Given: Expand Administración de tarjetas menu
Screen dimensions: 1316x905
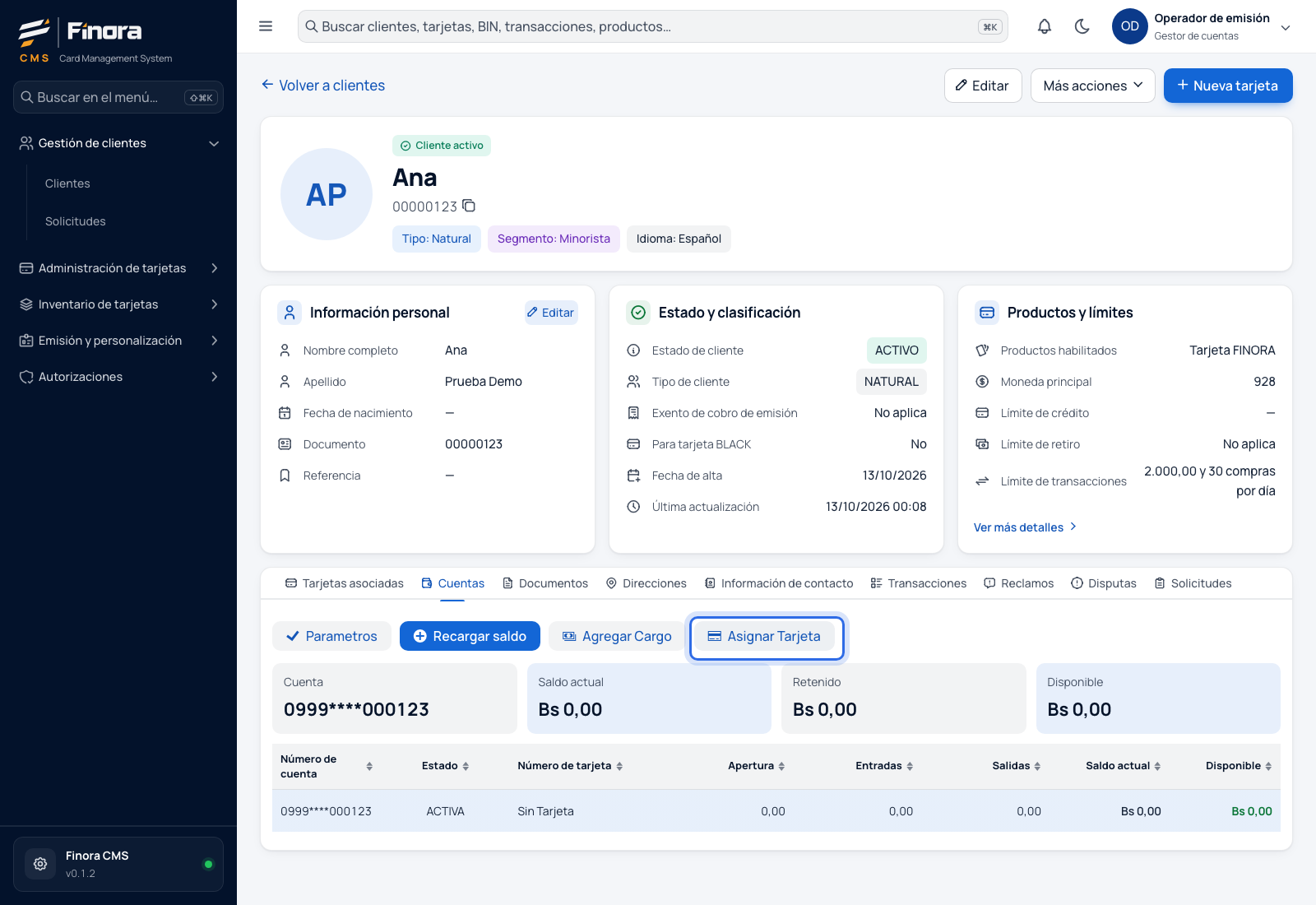Looking at the screenshot, I should (118, 268).
